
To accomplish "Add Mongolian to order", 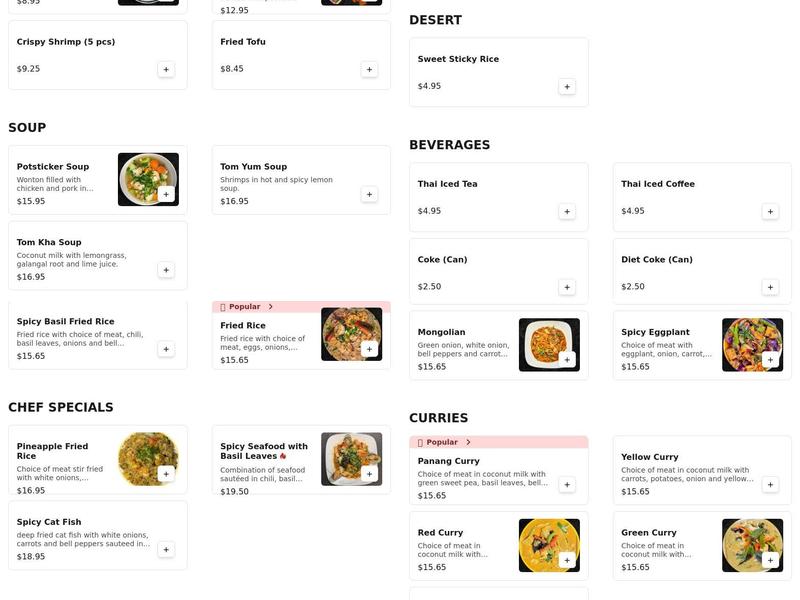I will click(566, 358).
